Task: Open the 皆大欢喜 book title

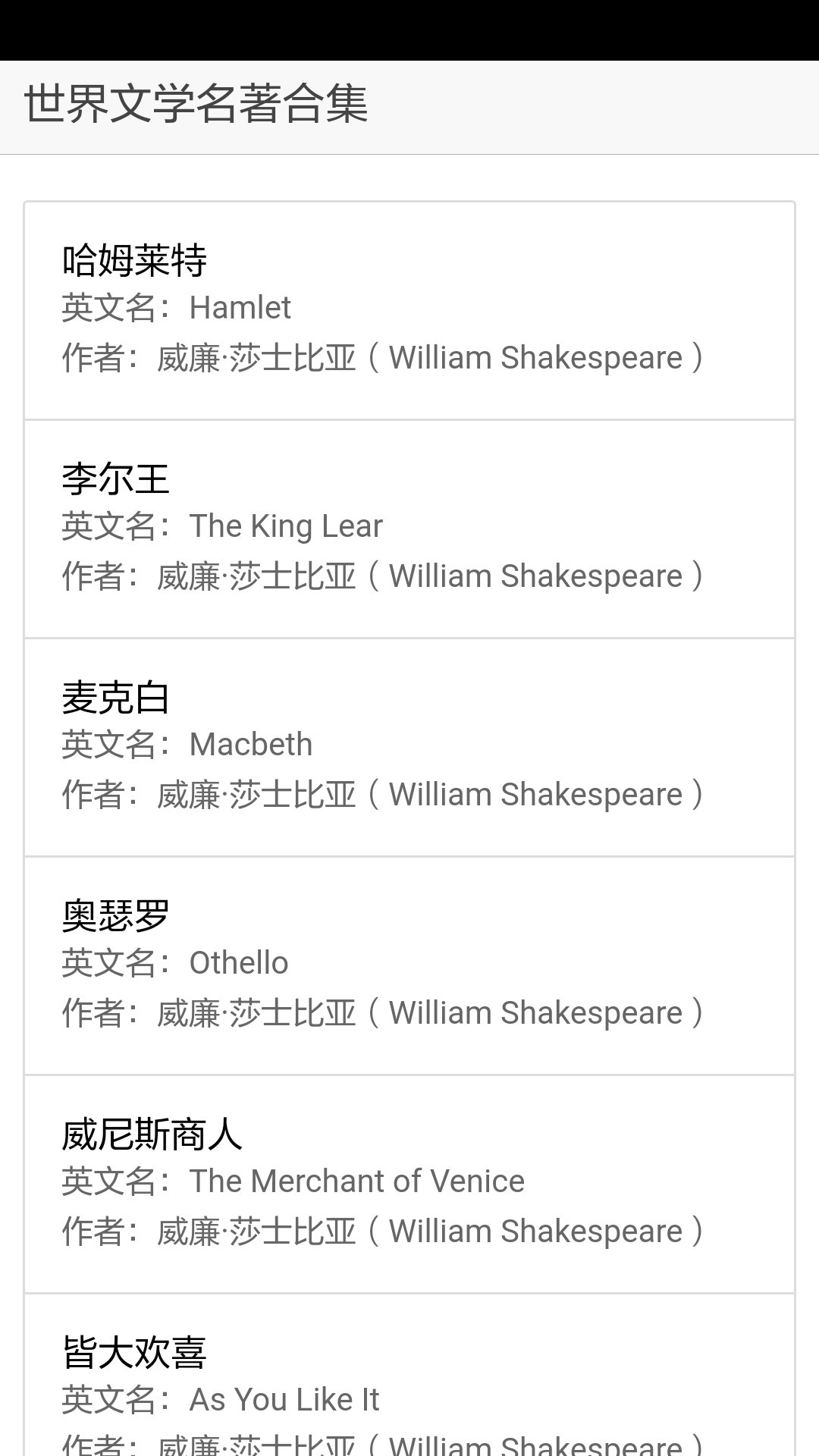Action: pos(134,1352)
